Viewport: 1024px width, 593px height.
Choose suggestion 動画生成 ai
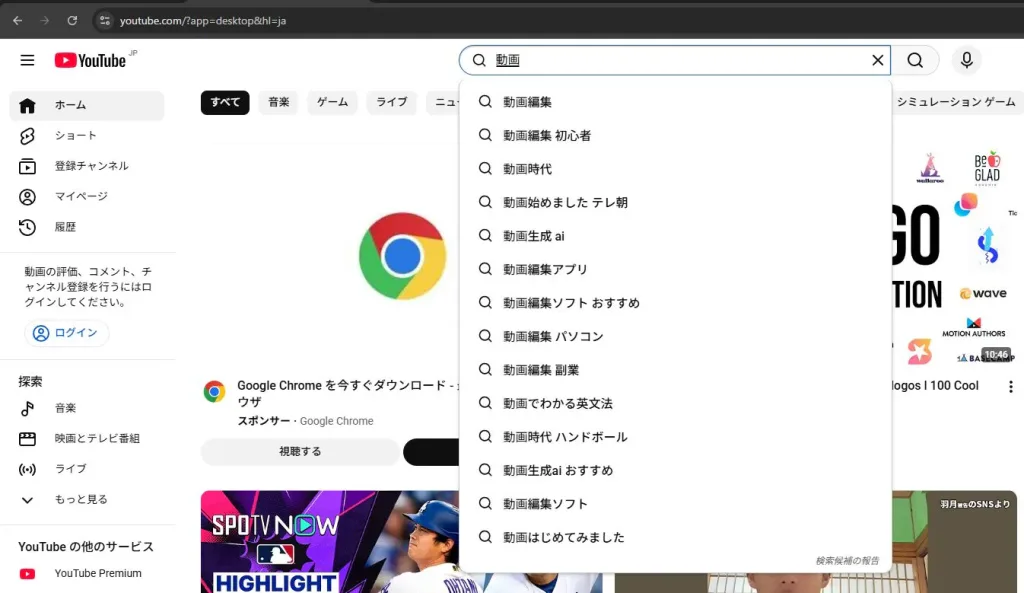pyautogui.click(x=675, y=236)
